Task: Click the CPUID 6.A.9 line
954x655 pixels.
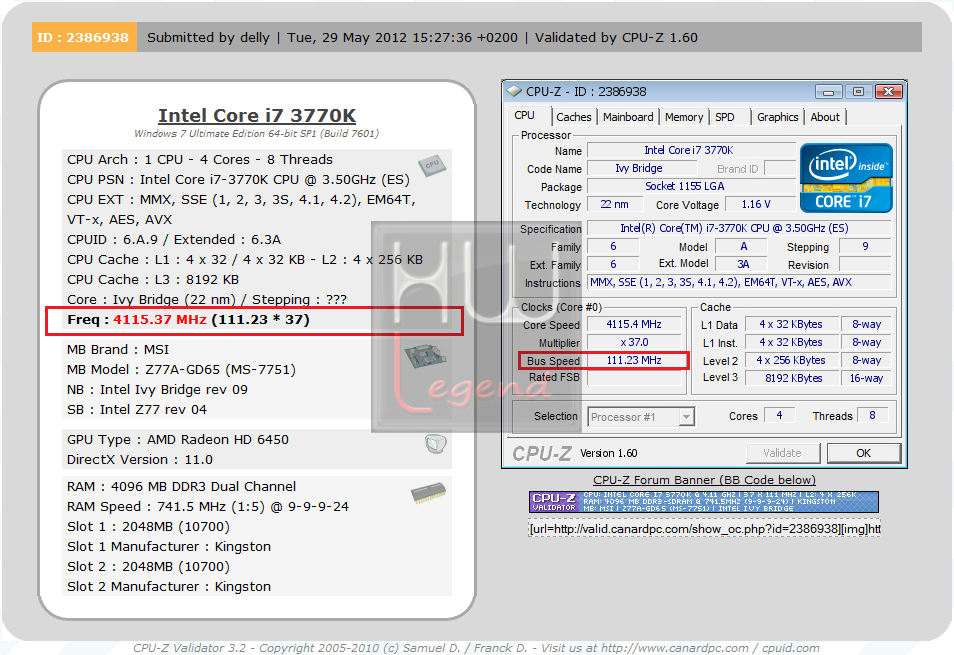Action: point(174,240)
